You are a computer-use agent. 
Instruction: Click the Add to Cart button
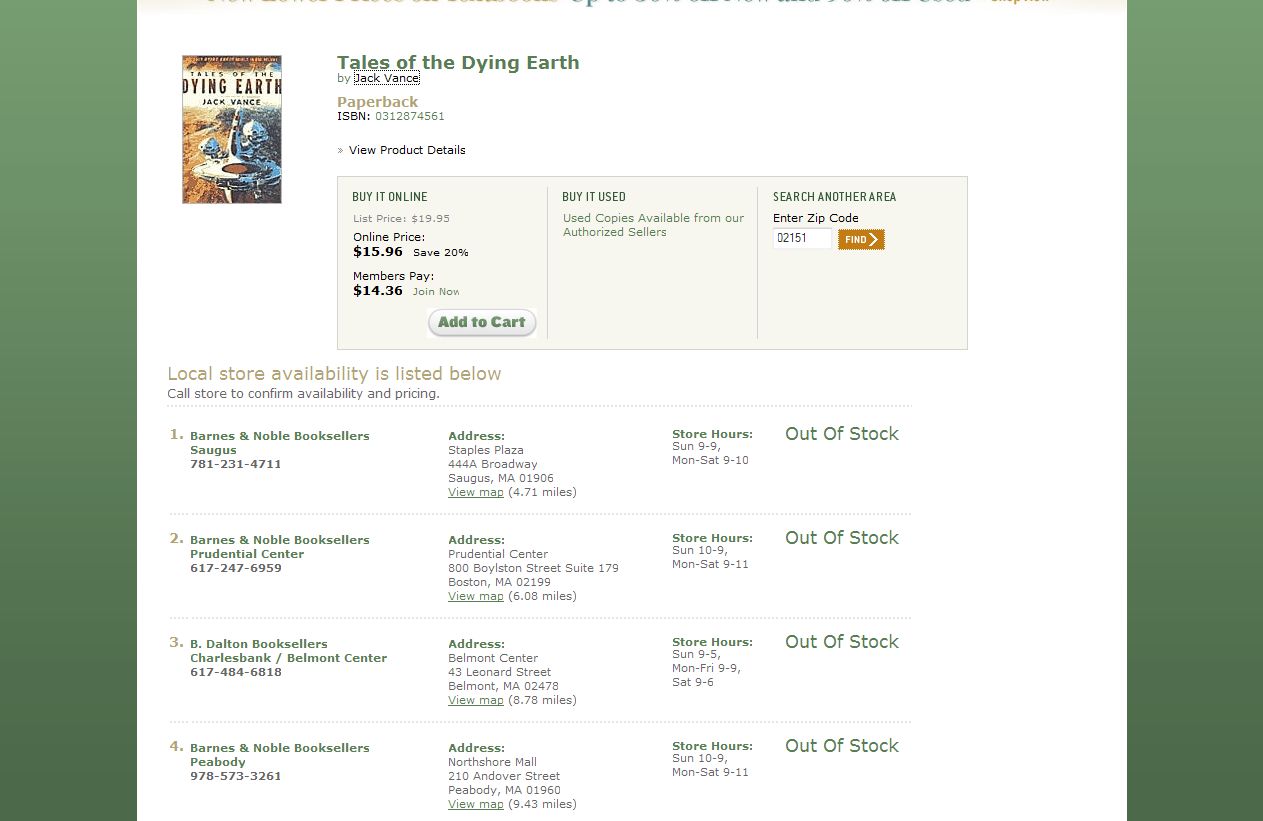tap(482, 322)
